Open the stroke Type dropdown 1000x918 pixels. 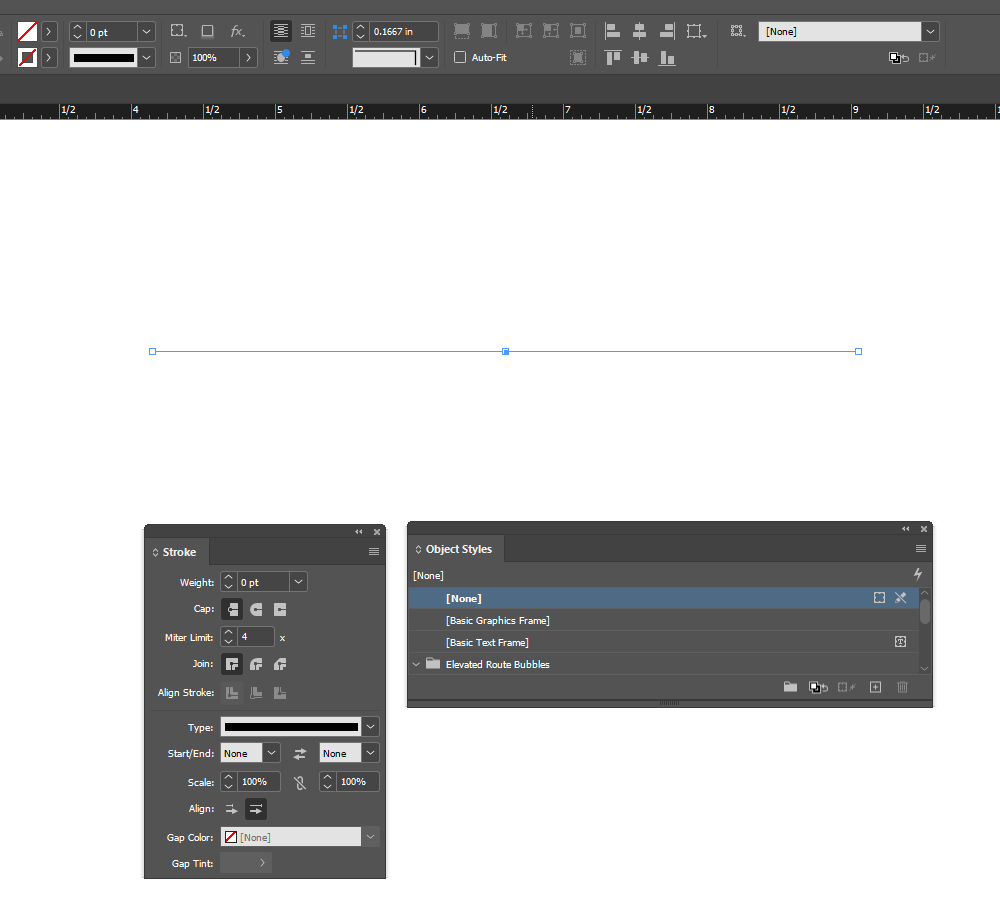pos(368,727)
